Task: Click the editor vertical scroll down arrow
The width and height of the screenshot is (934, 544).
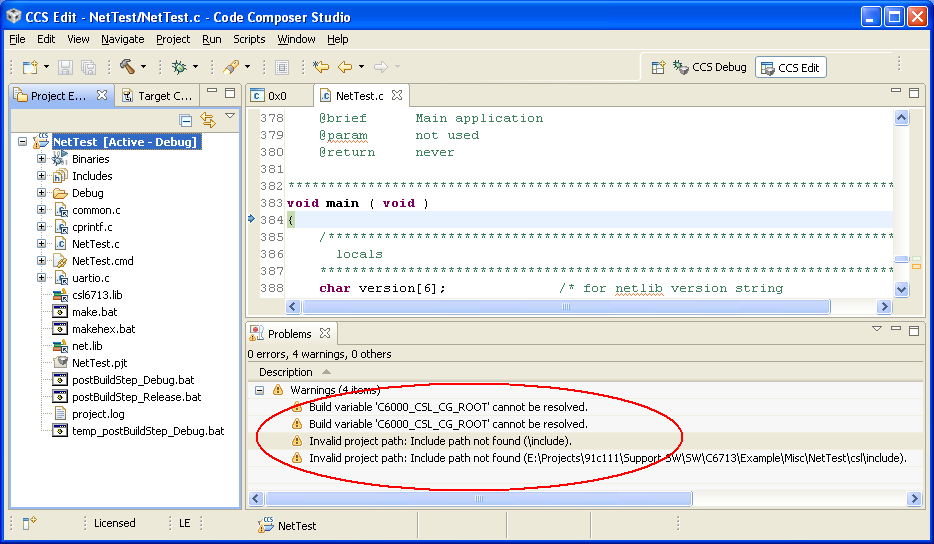Action: click(901, 289)
